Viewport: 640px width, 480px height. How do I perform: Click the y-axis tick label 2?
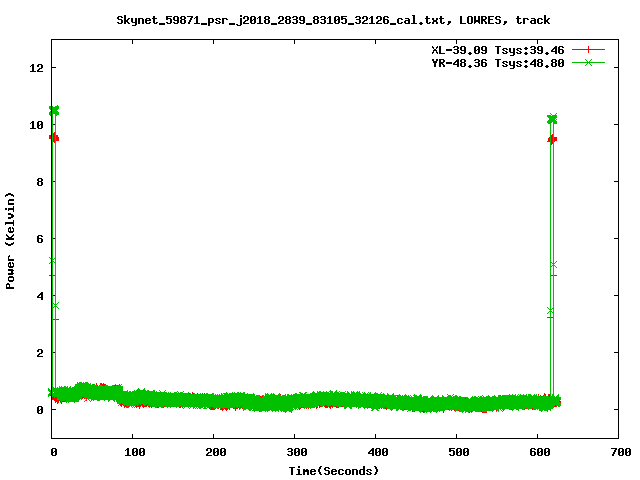click(40, 353)
